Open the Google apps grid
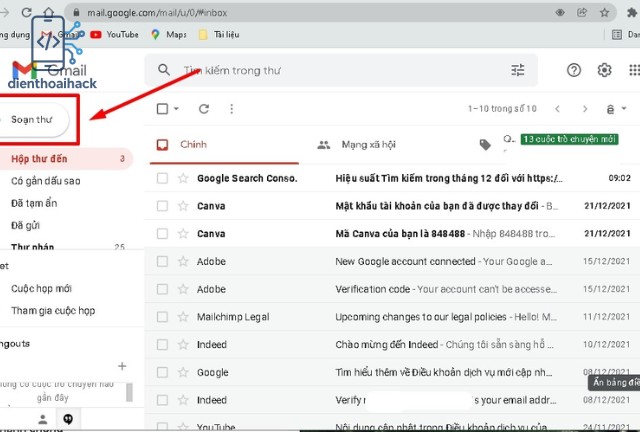The height and width of the screenshot is (432, 640). [x=634, y=70]
